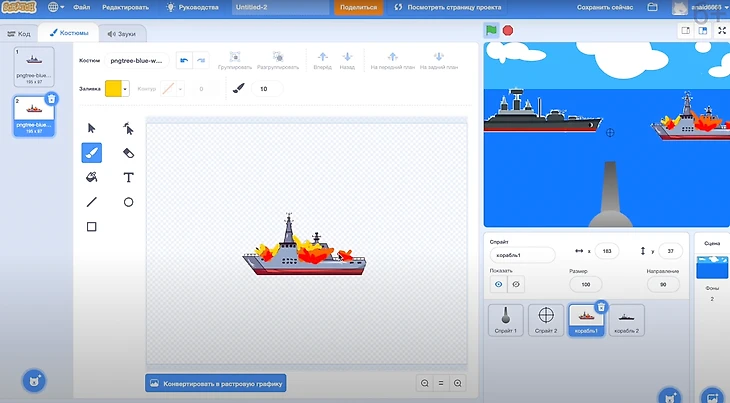
Task: Pick the Line drawing tool
Action: click(x=91, y=202)
